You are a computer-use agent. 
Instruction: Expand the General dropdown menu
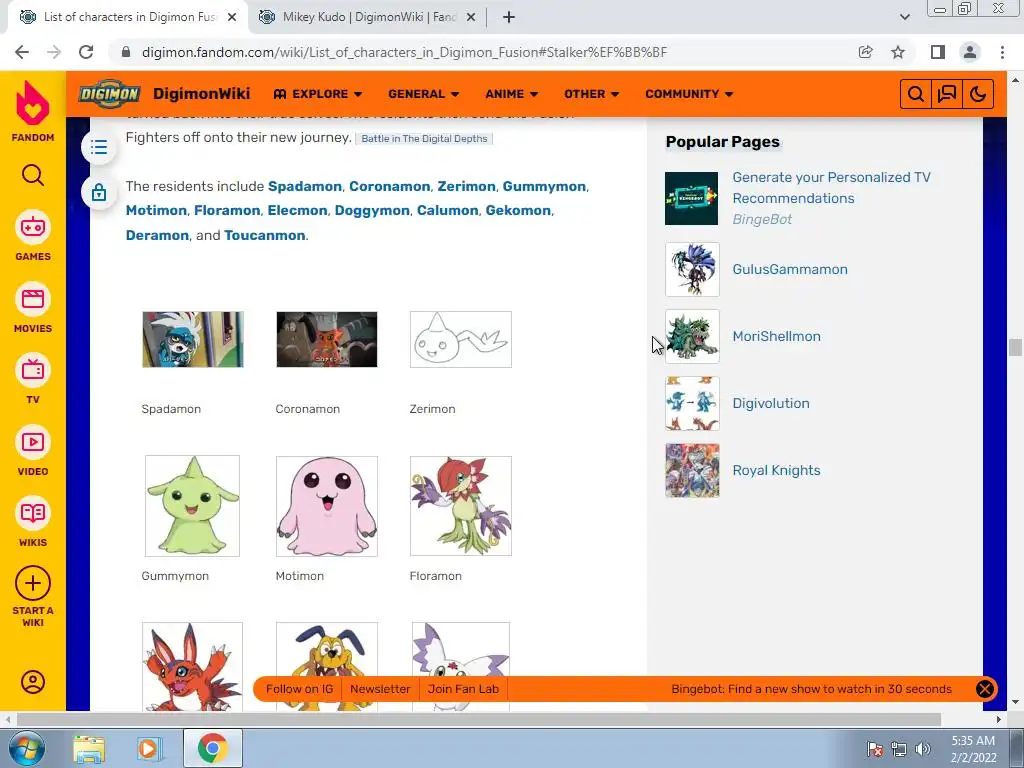(423, 94)
